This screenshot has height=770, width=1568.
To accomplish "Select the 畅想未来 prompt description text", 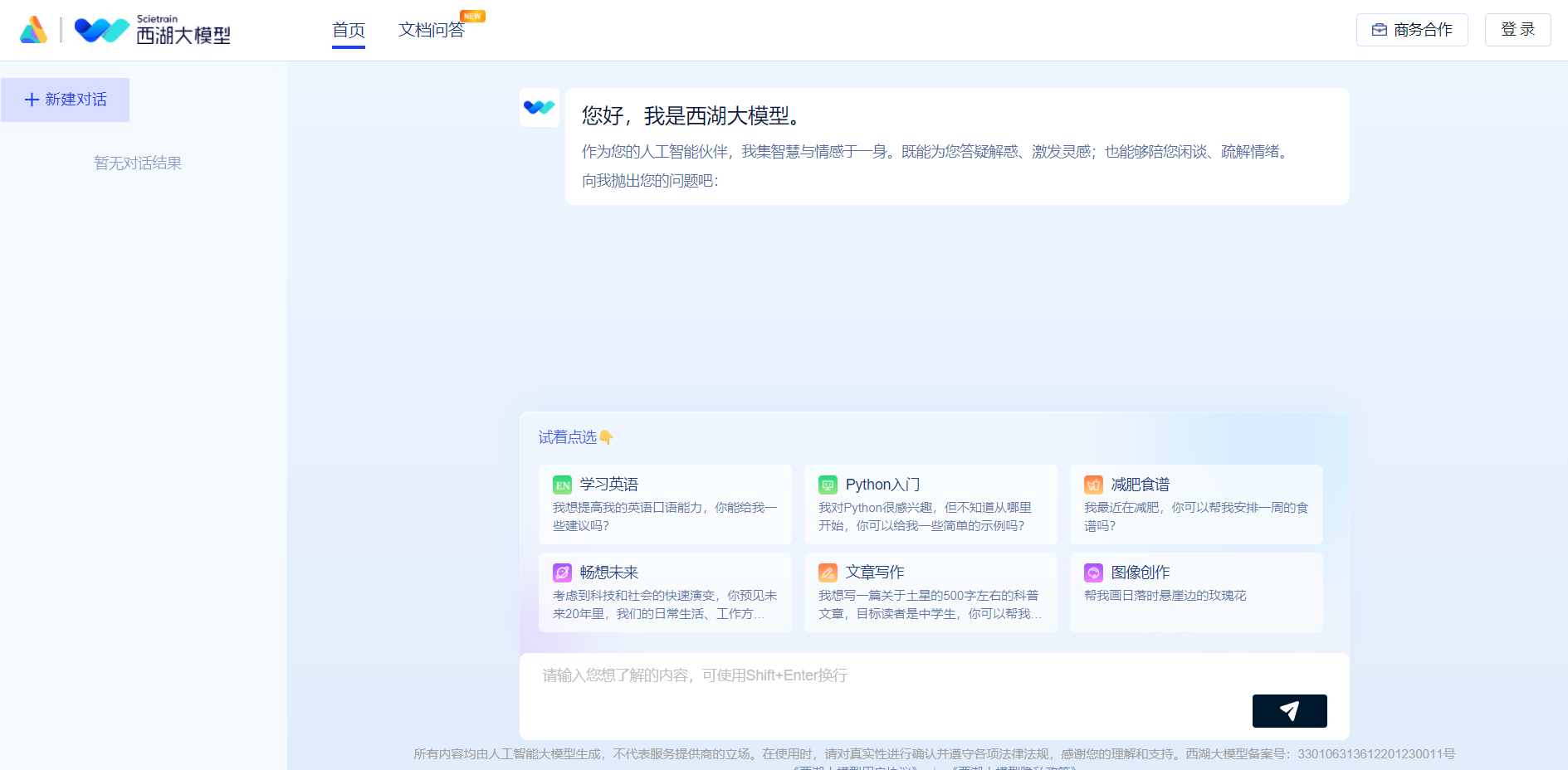I will click(665, 605).
